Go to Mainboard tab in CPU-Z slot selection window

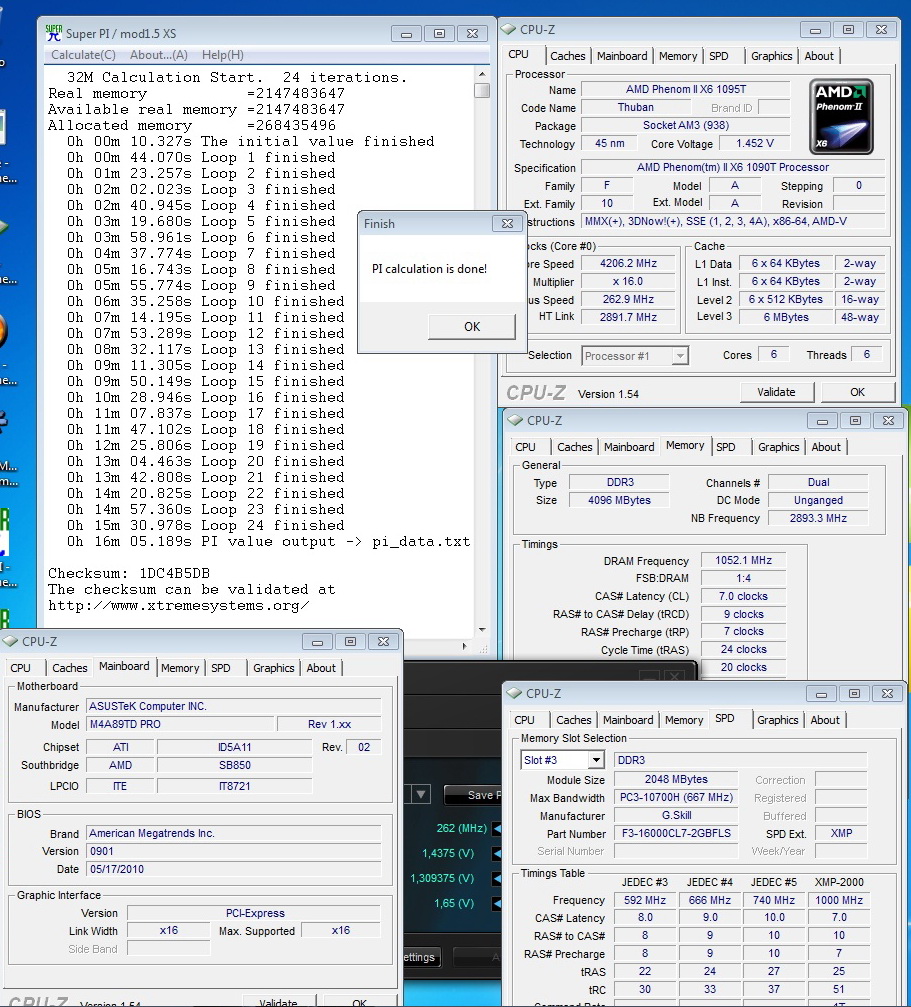[x=628, y=720]
